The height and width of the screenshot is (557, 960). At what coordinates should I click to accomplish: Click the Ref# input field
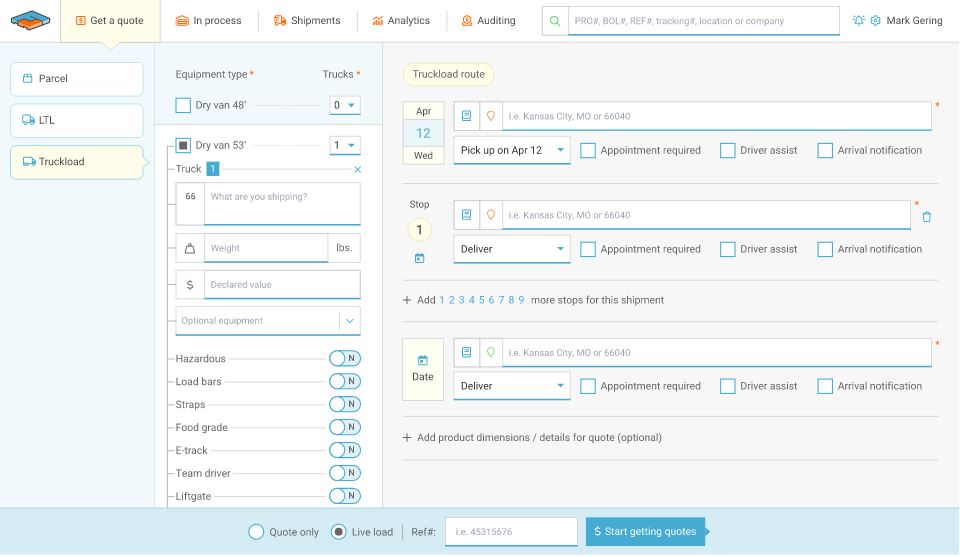[x=511, y=532]
